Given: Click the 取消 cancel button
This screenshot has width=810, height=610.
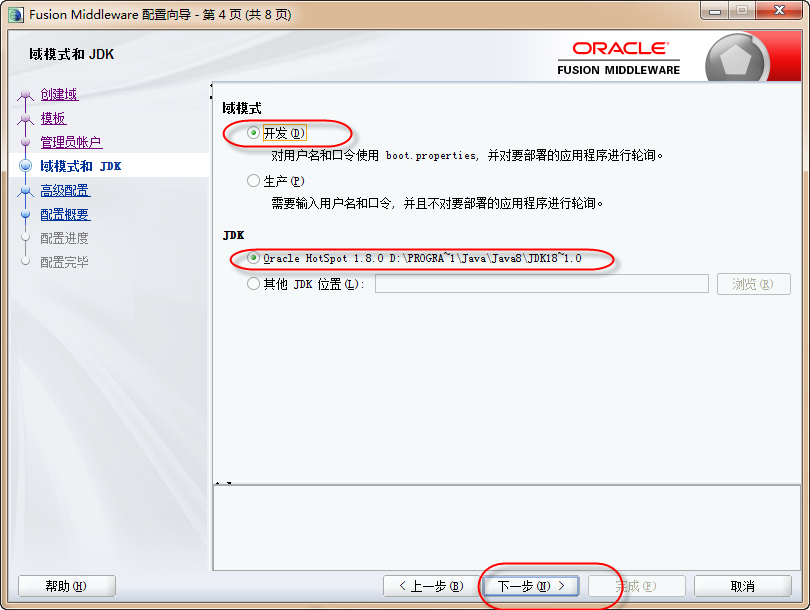Looking at the screenshot, I should (742, 586).
